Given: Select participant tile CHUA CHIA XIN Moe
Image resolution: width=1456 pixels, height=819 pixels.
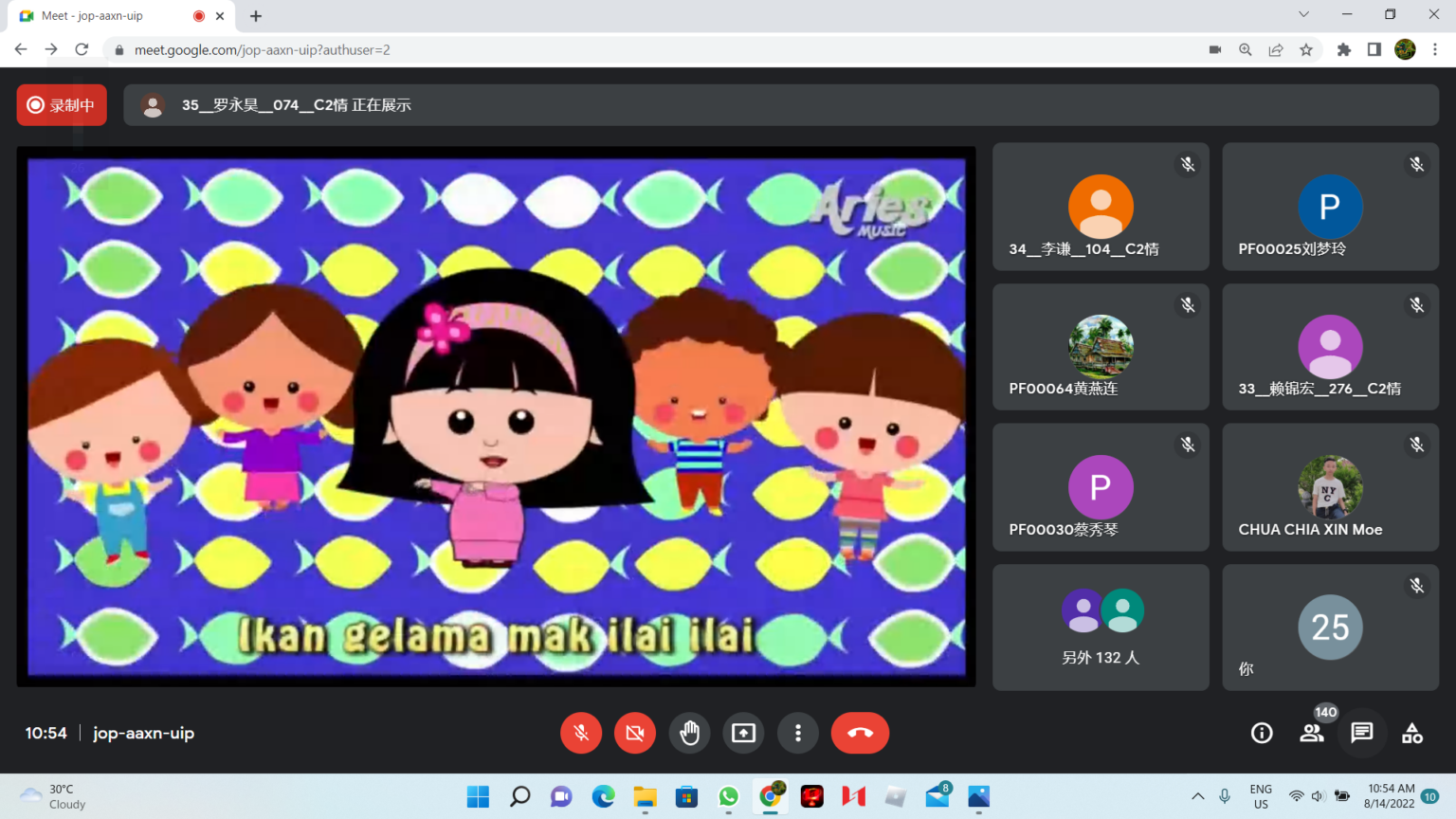Looking at the screenshot, I should pyautogui.click(x=1330, y=487).
